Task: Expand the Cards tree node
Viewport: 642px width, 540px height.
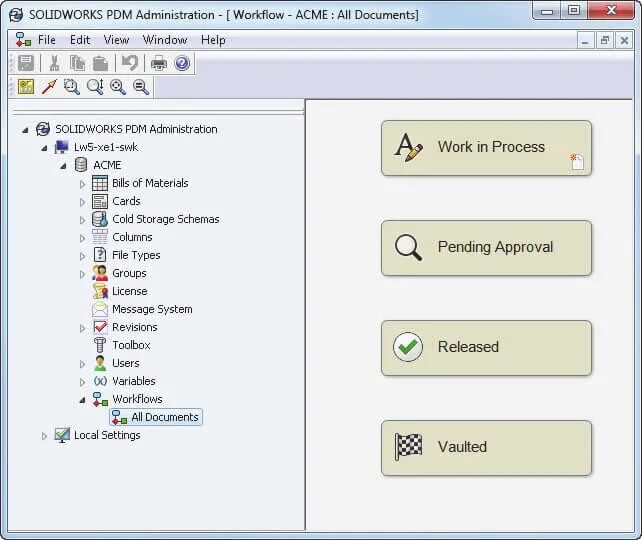Action: point(82,202)
